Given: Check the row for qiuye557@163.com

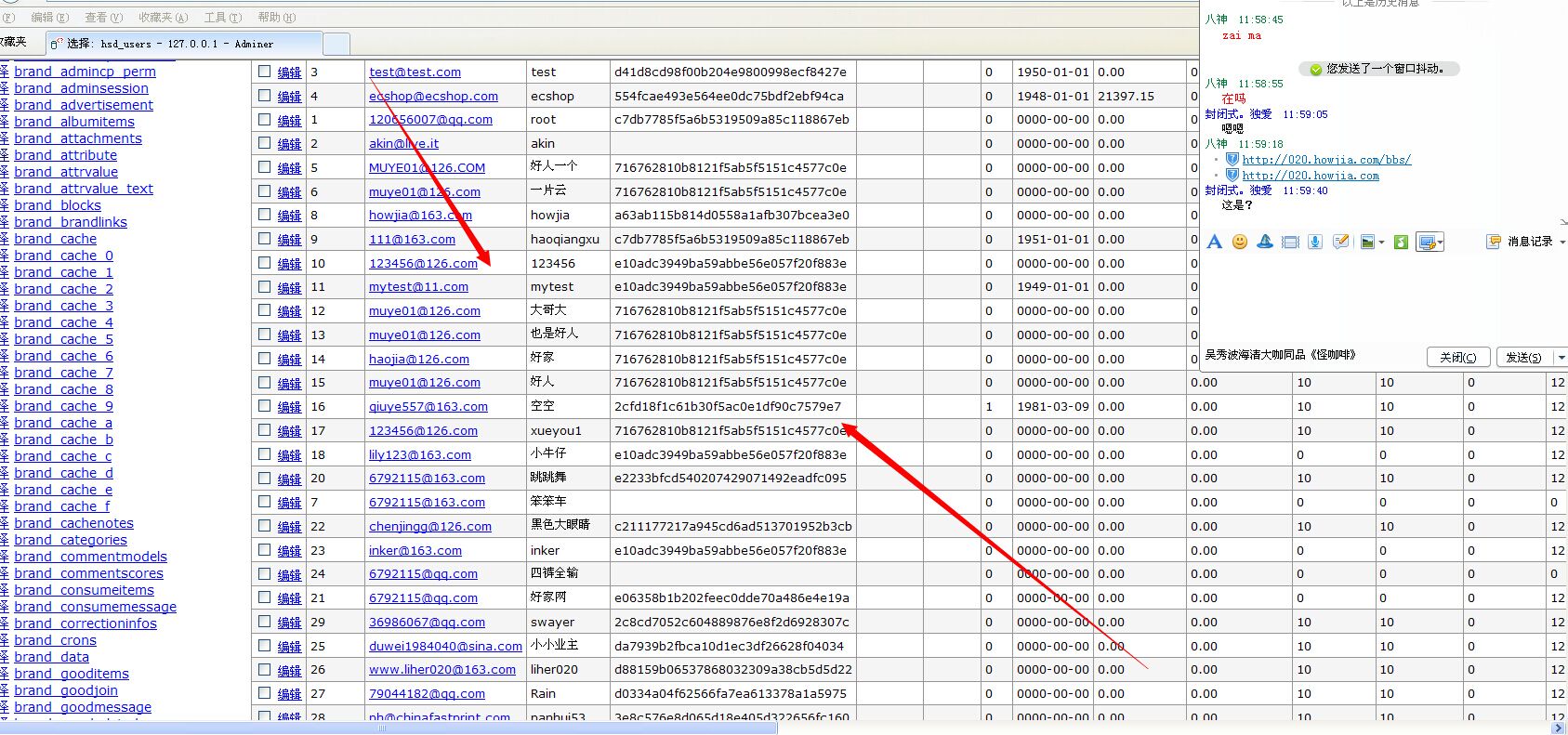Looking at the screenshot, I should [265, 406].
